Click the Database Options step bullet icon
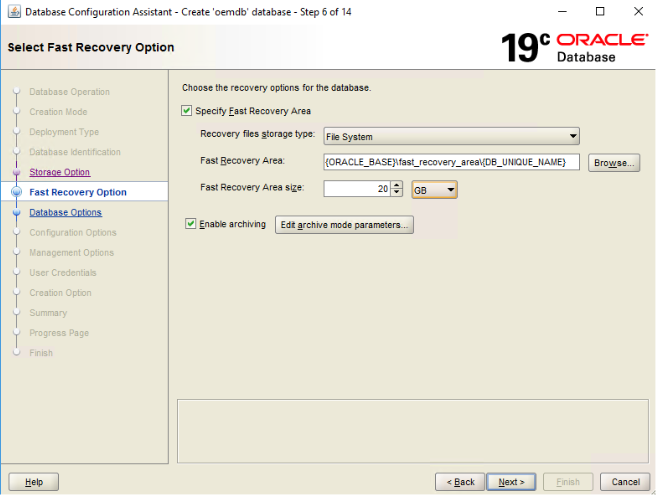Viewport: 658px width, 498px height. [x=16, y=212]
